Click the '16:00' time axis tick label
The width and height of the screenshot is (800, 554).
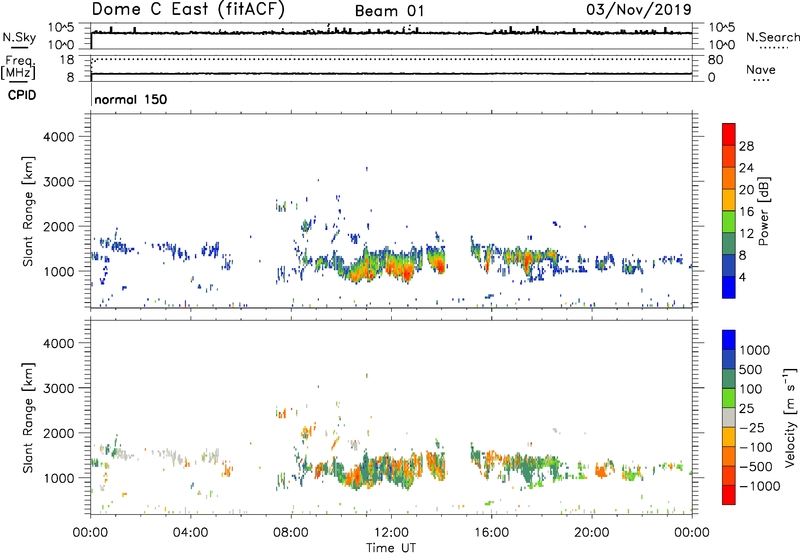[x=491, y=533]
